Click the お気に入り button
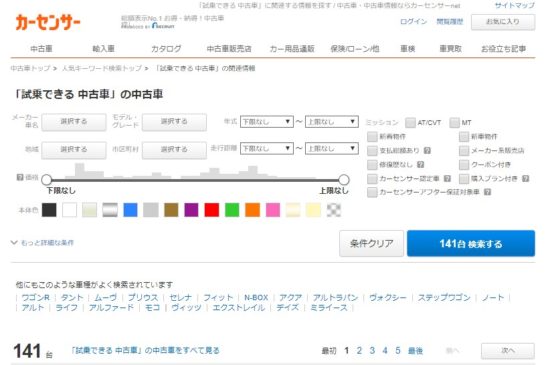Viewport: 550px width, 365px height. 503,22
